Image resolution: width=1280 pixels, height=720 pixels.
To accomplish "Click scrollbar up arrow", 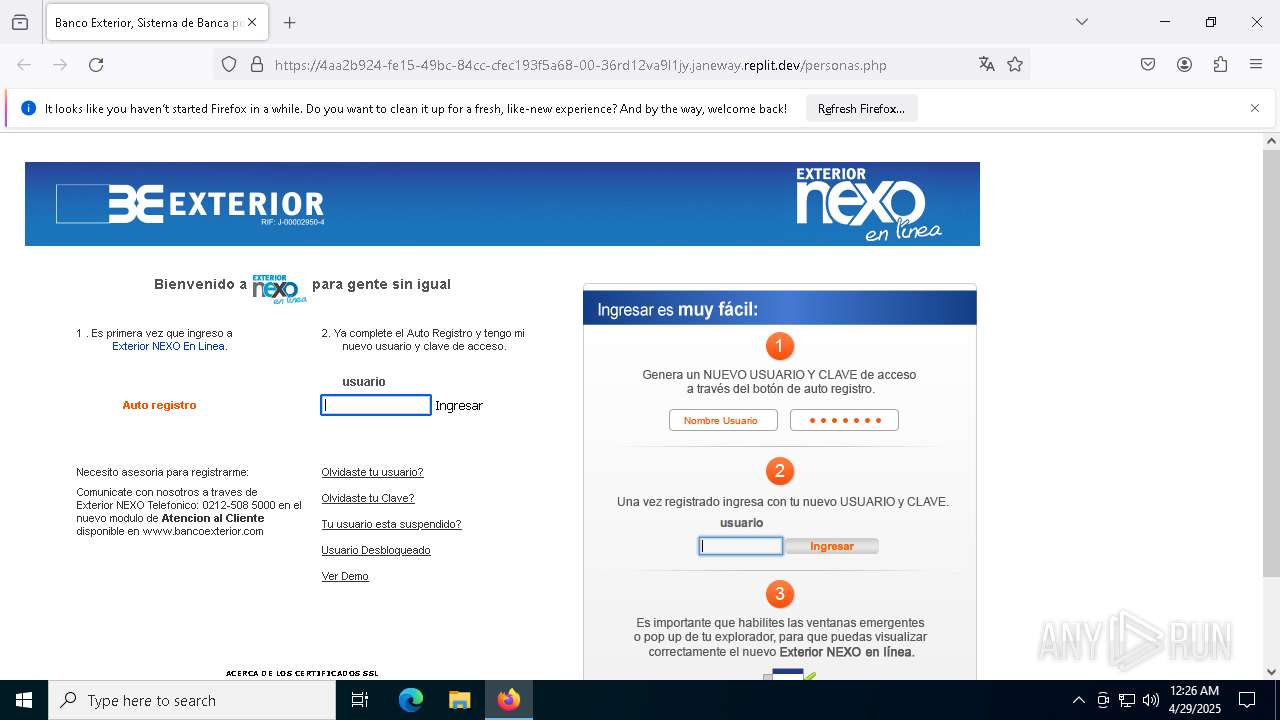I will pos(1271,141).
